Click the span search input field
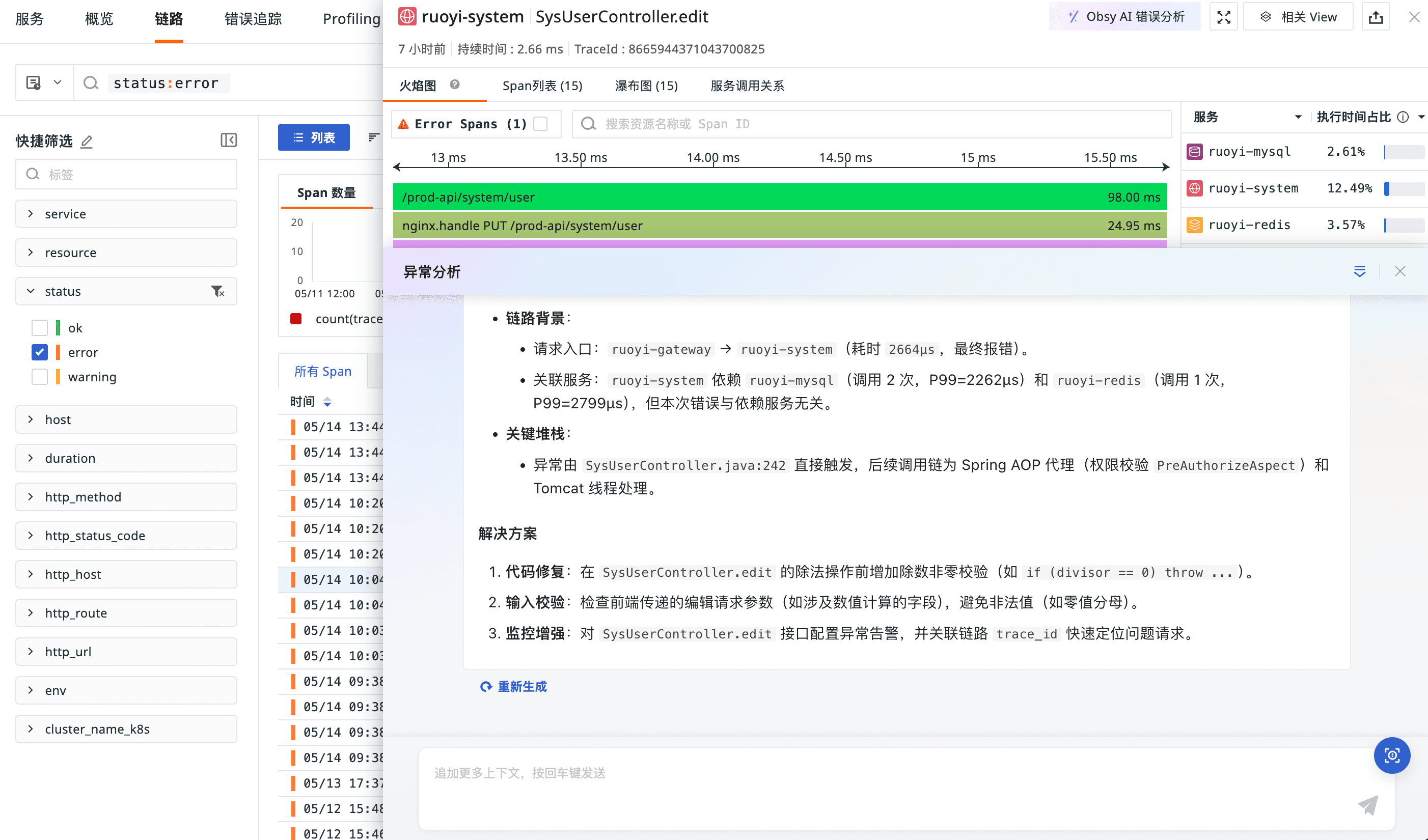 click(x=871, y=124)
